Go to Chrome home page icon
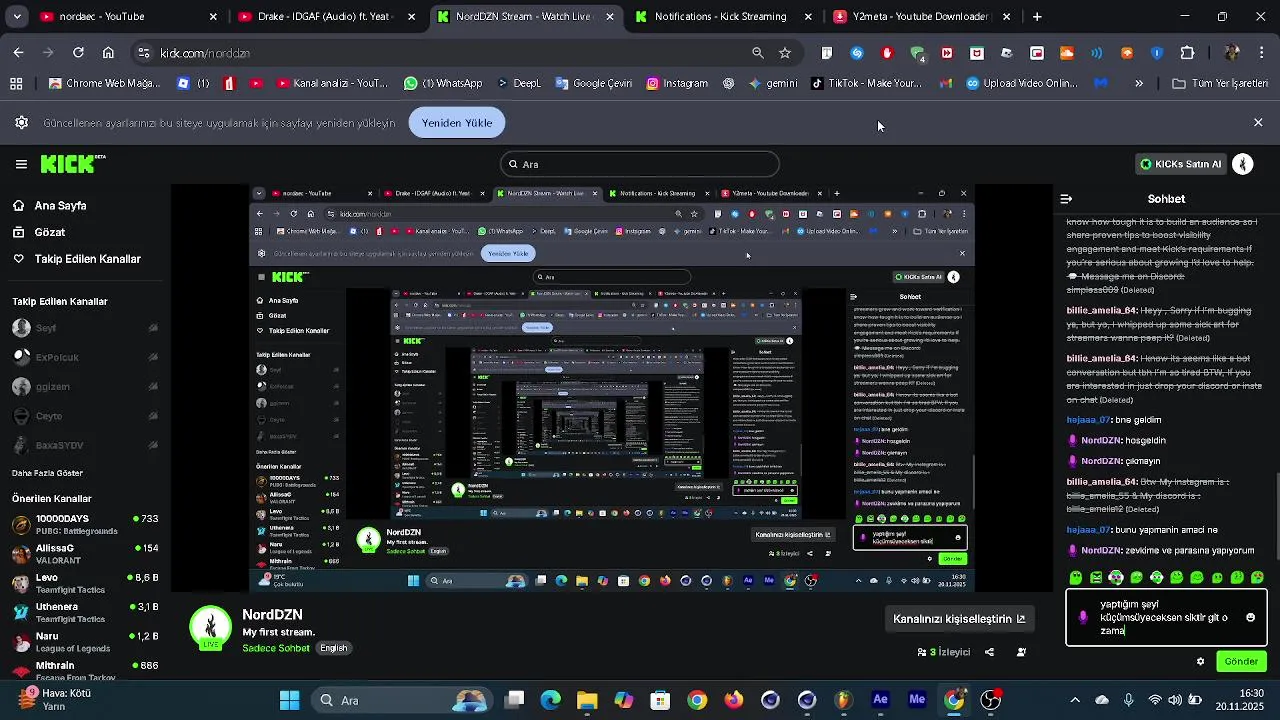 pos(108,53)
